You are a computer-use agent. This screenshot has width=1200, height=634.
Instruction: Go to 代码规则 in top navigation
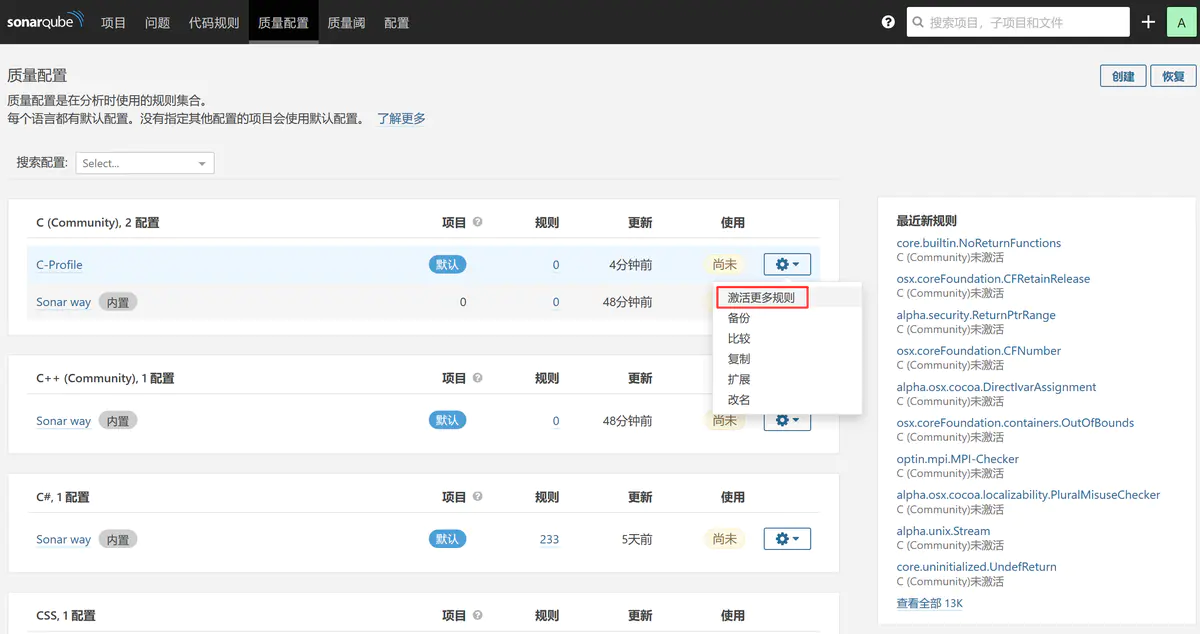(214, 22)
